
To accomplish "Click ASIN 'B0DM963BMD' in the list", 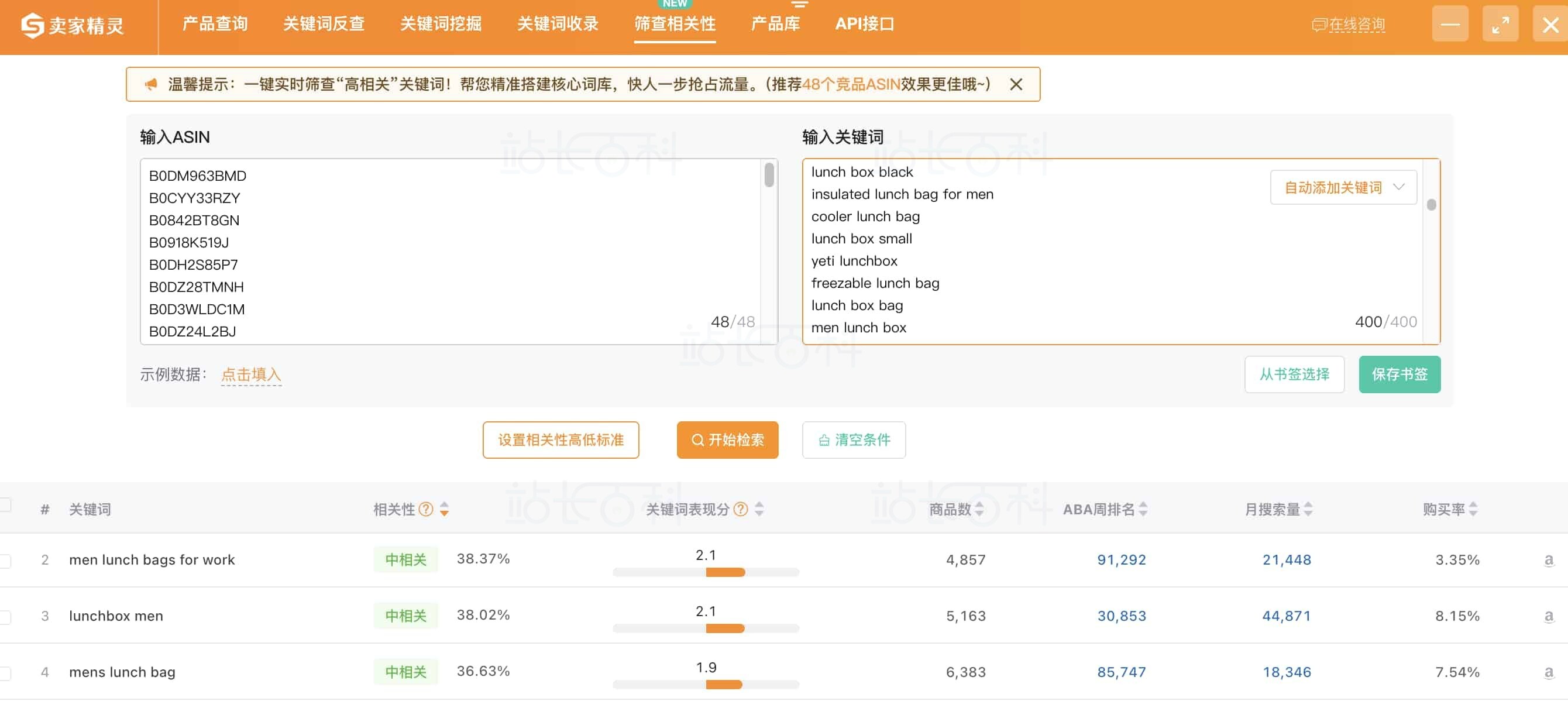I will (197, 176).
